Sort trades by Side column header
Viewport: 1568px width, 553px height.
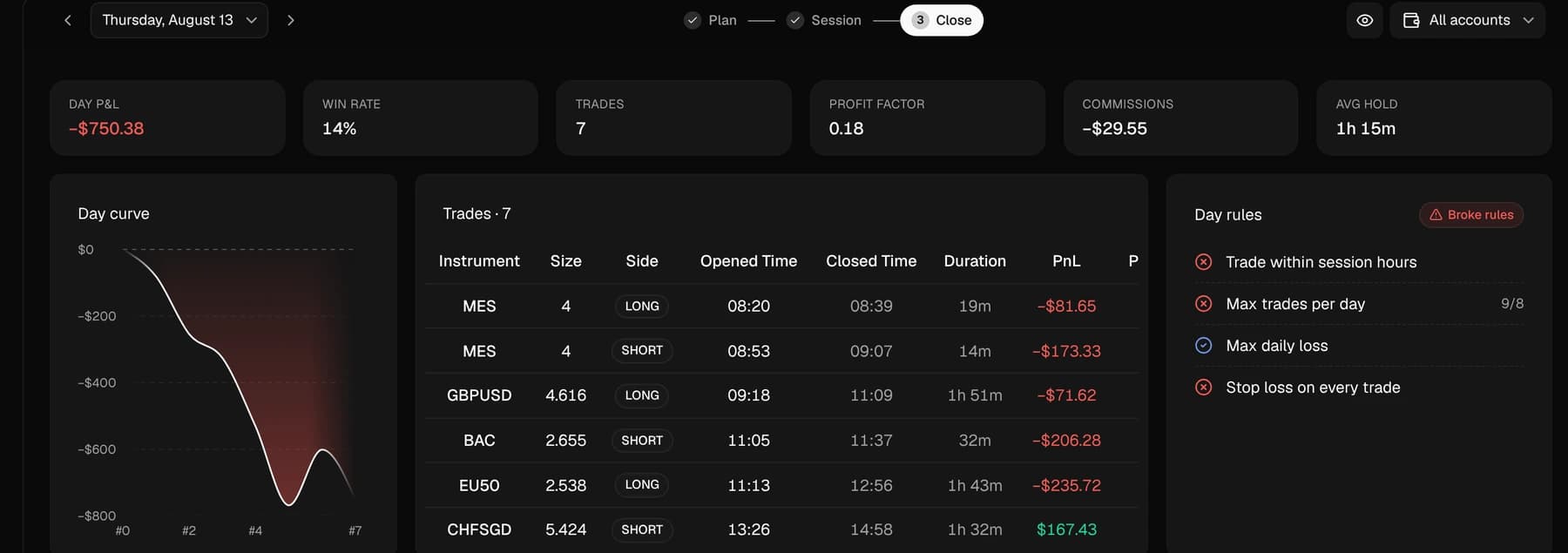coord(642,261)
